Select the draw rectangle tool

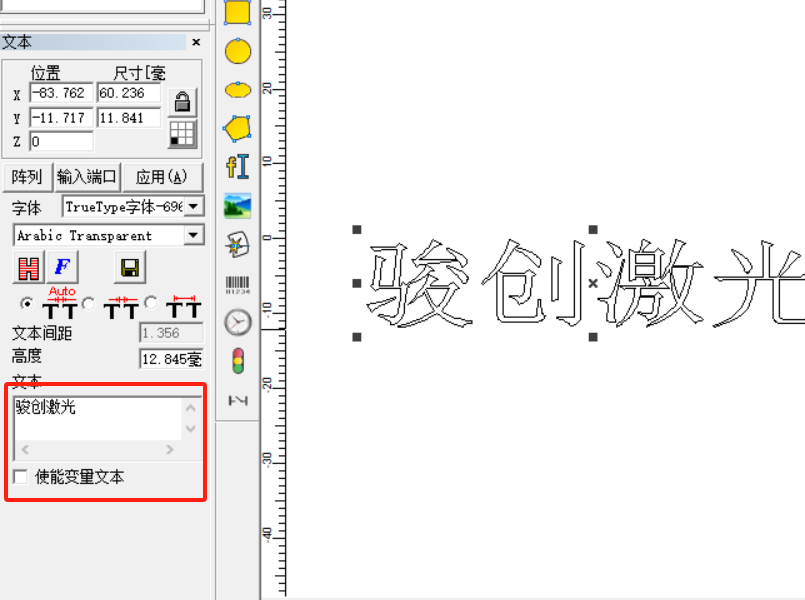point(238,12)
